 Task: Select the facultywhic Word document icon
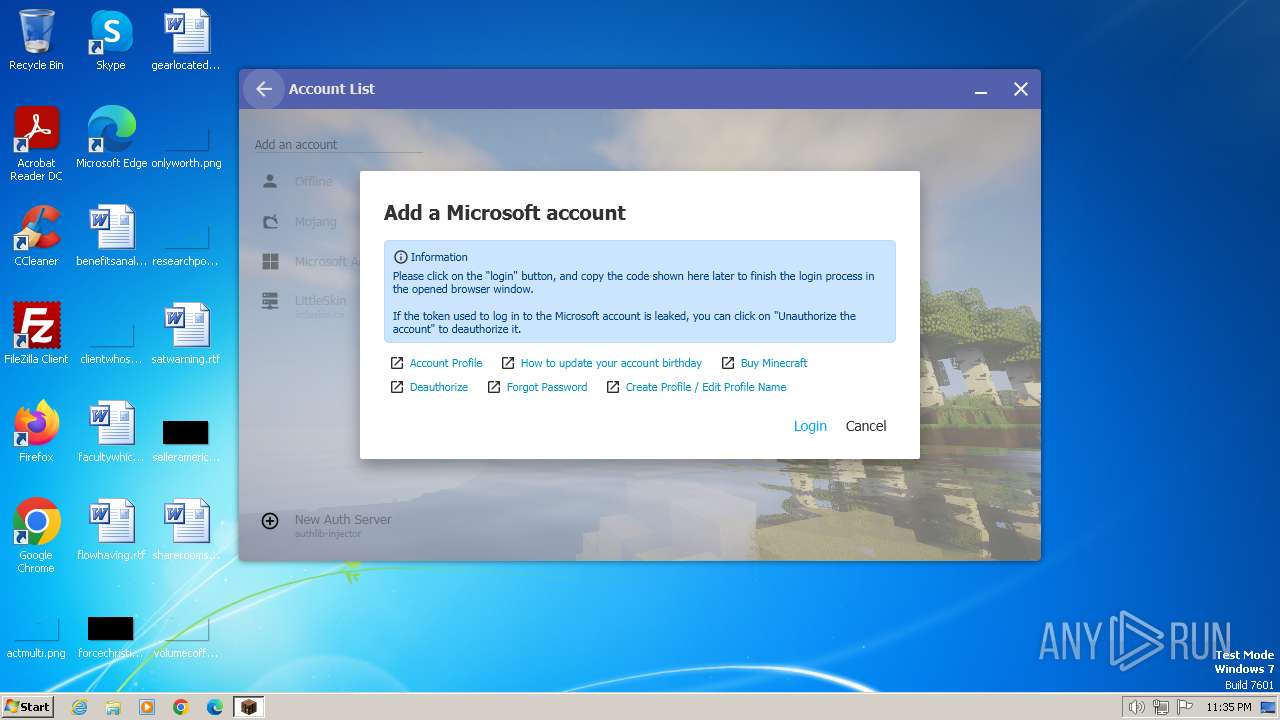click(111, 433)
